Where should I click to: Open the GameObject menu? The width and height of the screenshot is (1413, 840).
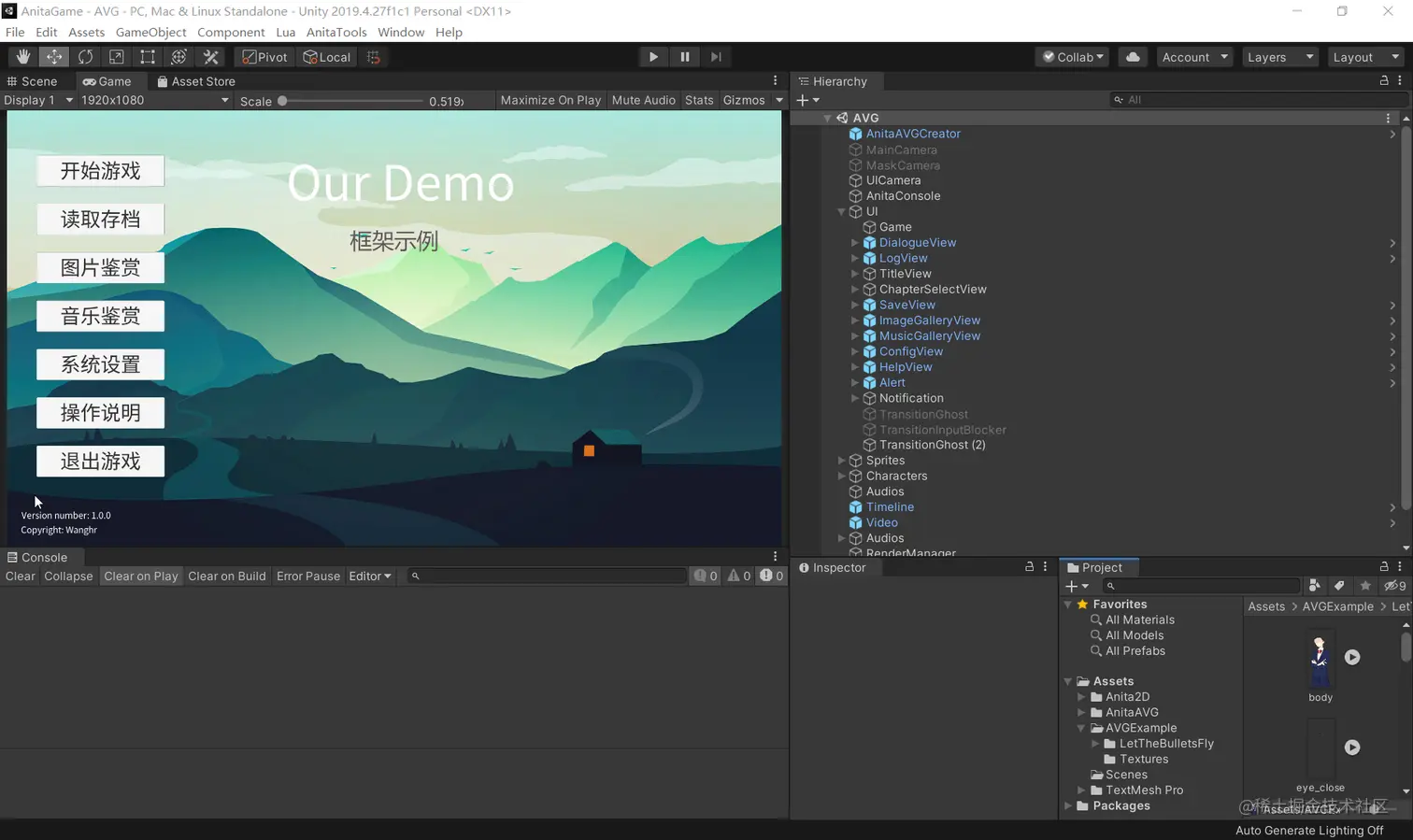tap(151, 32)
